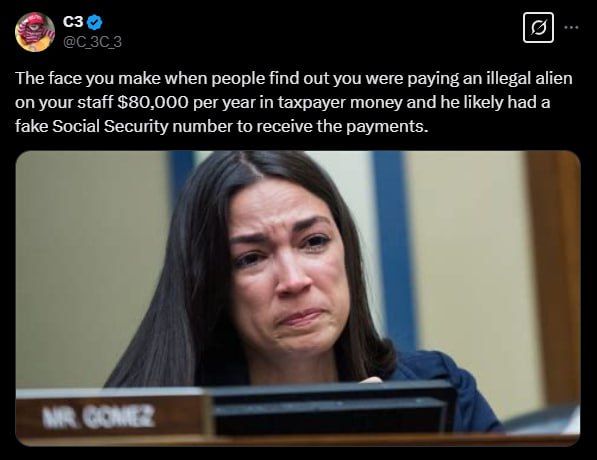
Task: Click the "$80,000 per year" text
Action: (x=186, y=102)
